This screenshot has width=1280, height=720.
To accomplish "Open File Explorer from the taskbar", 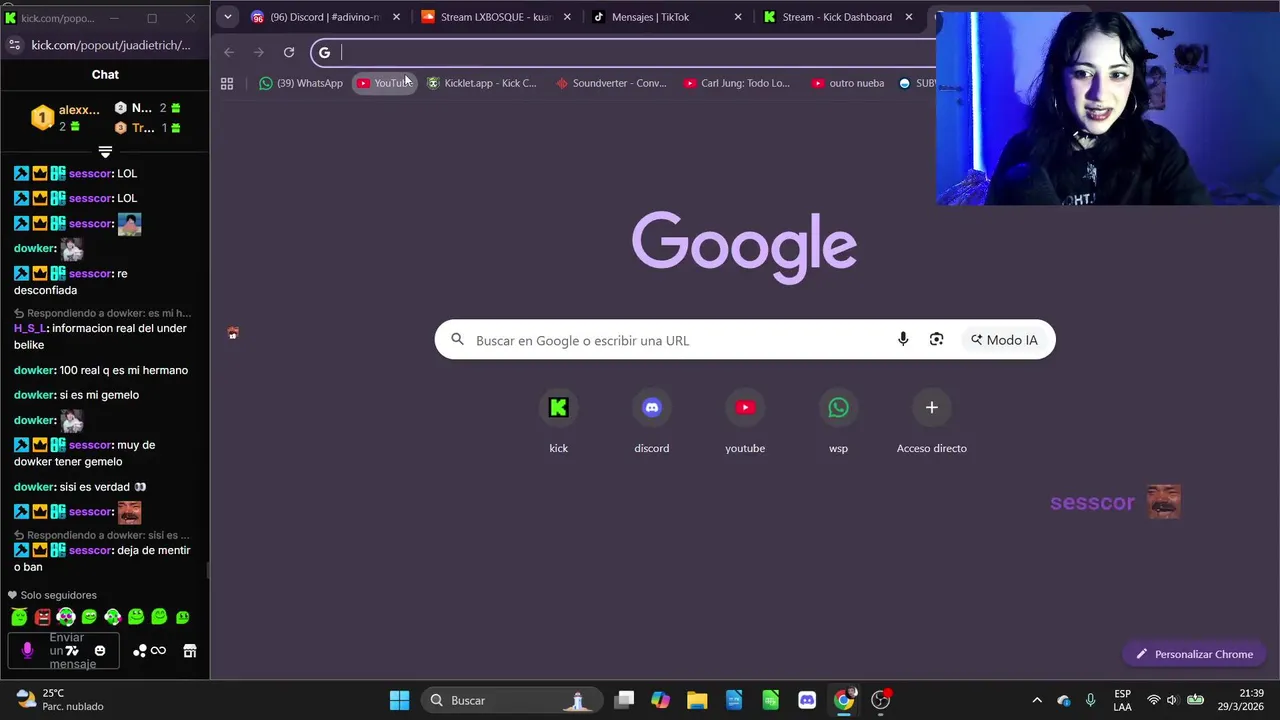I will click(697, 700).
